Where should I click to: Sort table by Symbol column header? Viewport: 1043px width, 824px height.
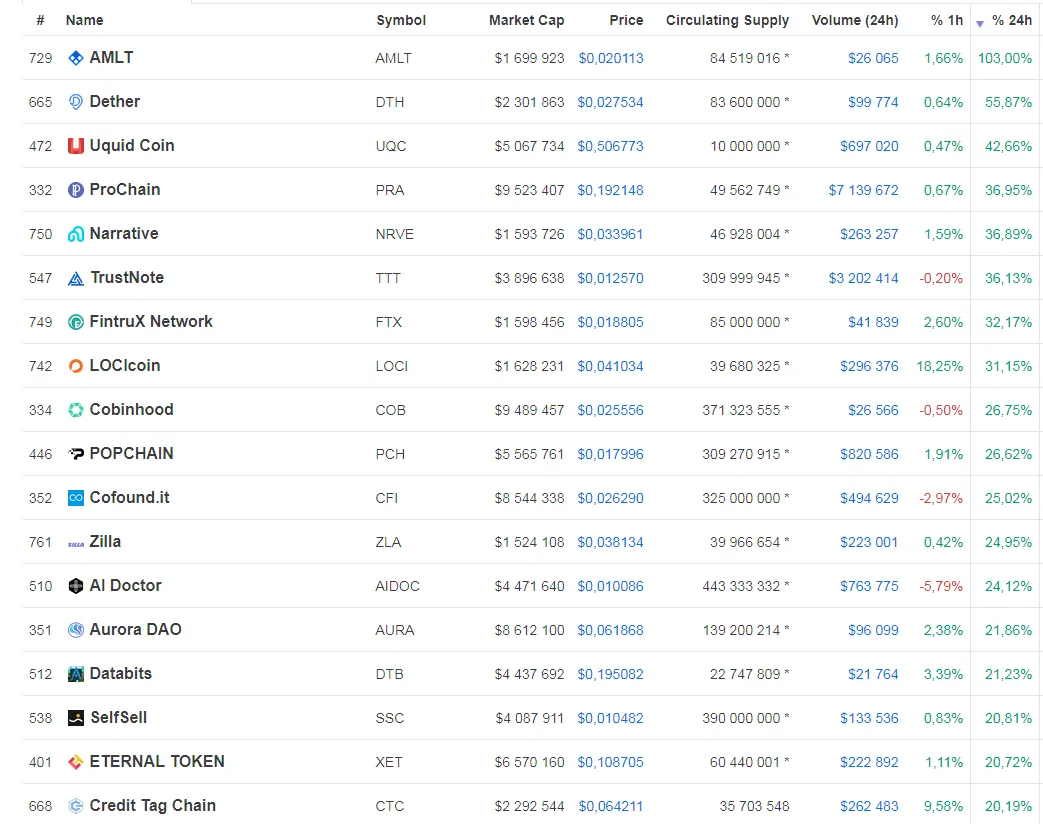pyautogui.click(x=401, y=21)
